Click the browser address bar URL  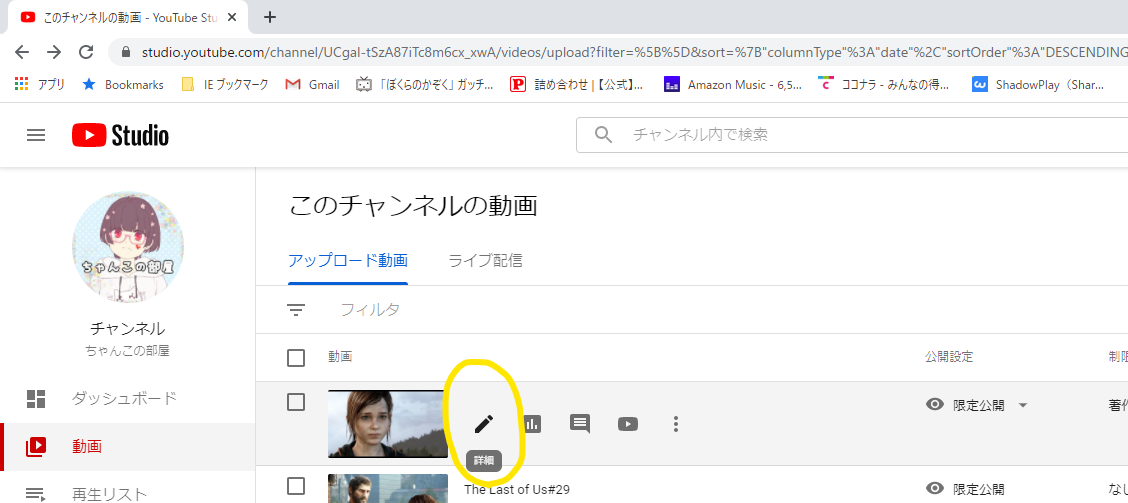point(633,52)
